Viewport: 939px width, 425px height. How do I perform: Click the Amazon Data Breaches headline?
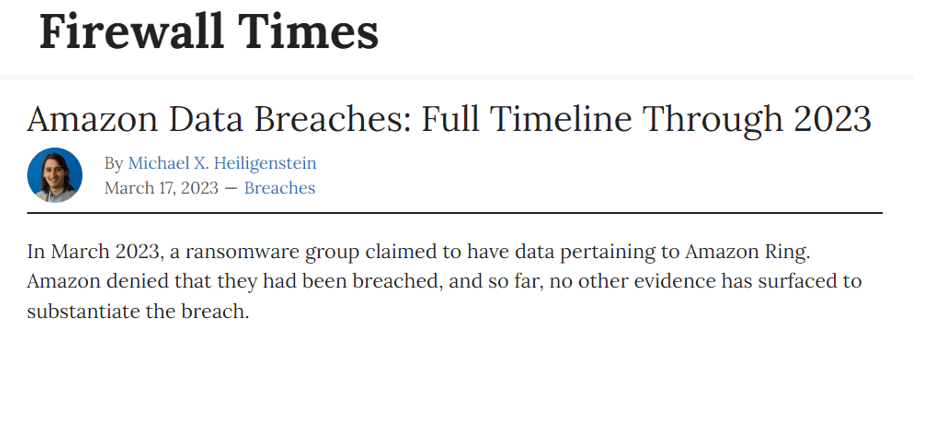(x=449, y=119)
